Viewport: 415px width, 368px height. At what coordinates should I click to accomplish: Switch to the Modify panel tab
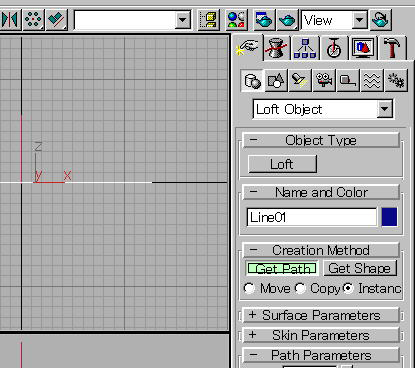(276, 48)
